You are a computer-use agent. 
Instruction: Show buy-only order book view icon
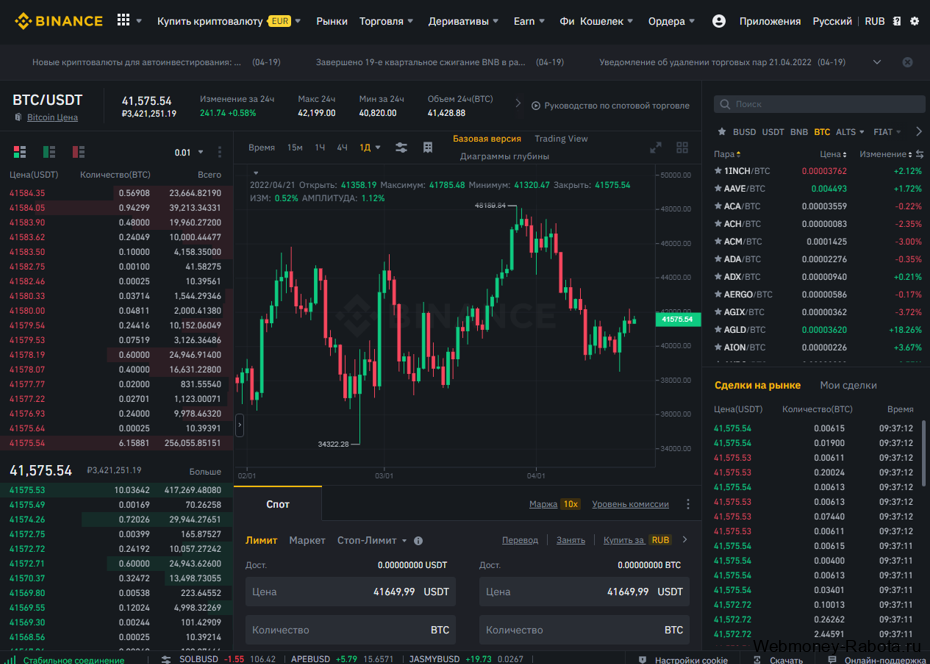click(49, 152)
